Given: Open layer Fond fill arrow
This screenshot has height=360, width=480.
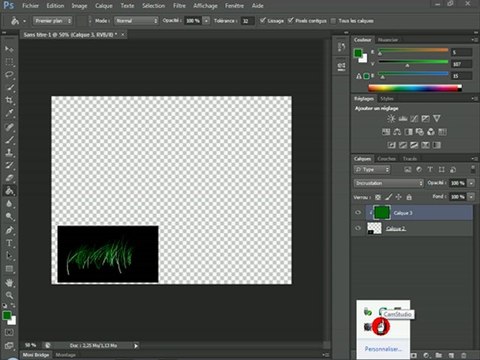Looking at the screenshot, I should 471,197.
